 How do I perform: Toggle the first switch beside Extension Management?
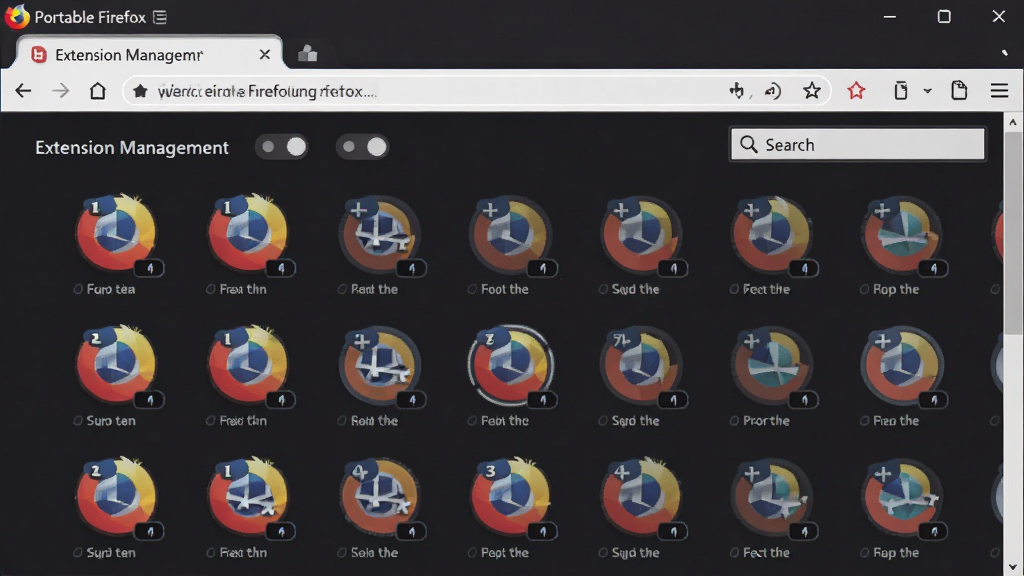(281, 147)
